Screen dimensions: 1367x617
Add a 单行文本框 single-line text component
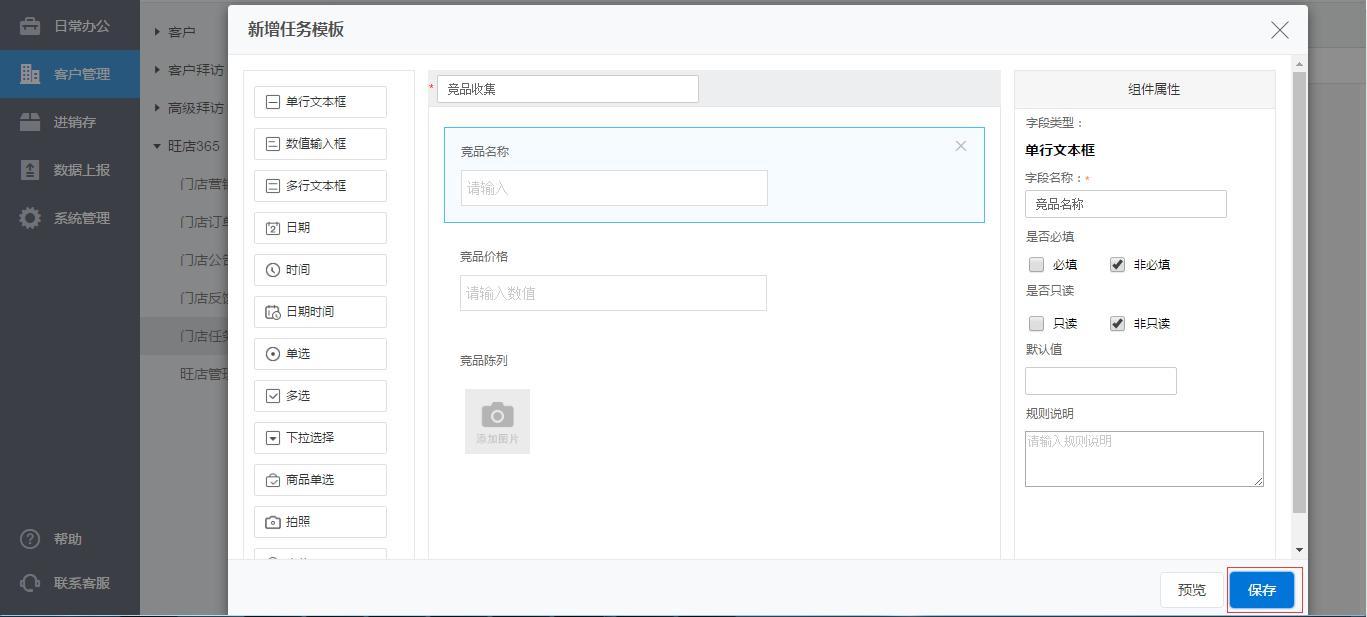click(320, 102)
